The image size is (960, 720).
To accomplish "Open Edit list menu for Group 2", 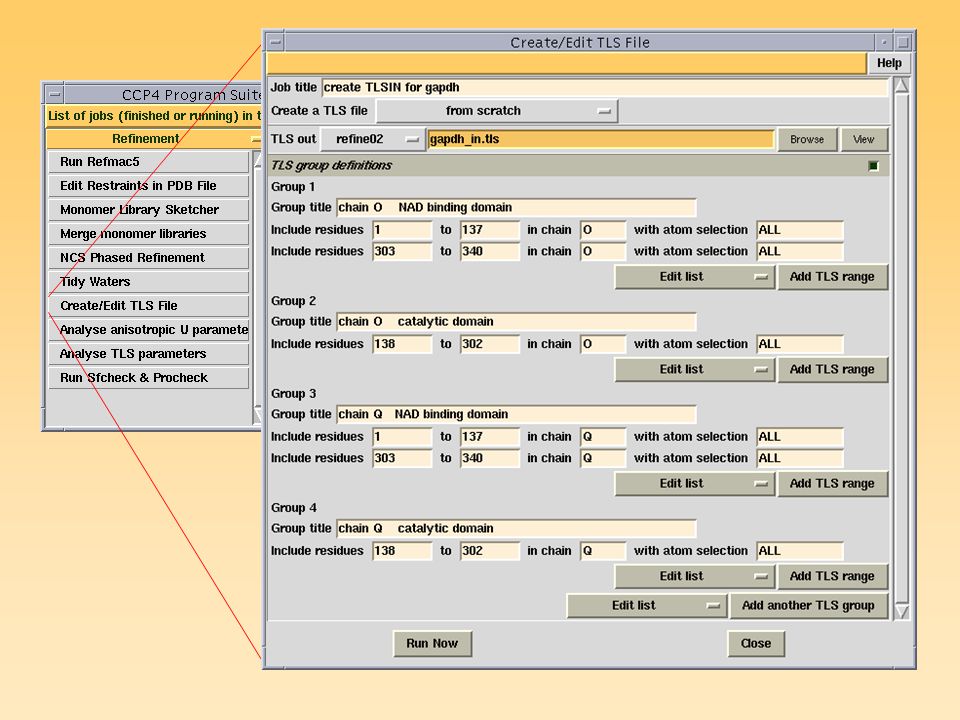I will click(x=695, y=369).
